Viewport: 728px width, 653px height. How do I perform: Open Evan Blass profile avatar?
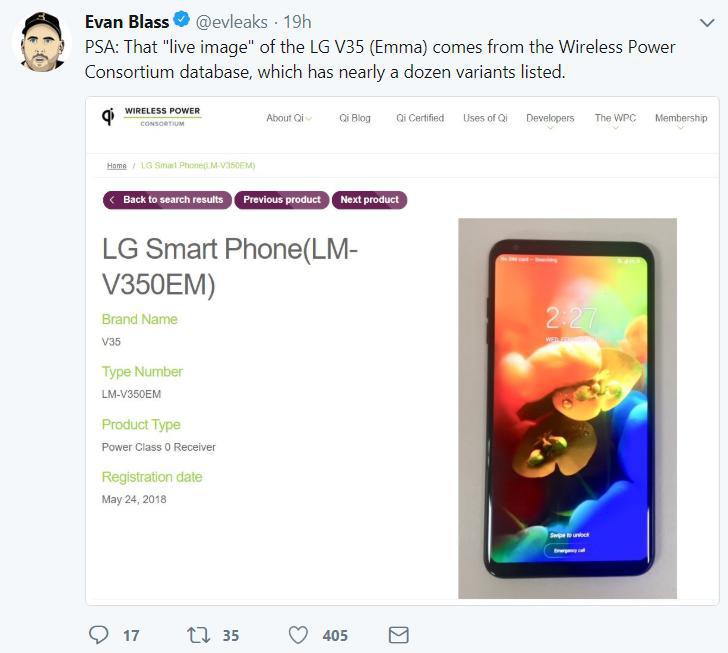[42, 42]
